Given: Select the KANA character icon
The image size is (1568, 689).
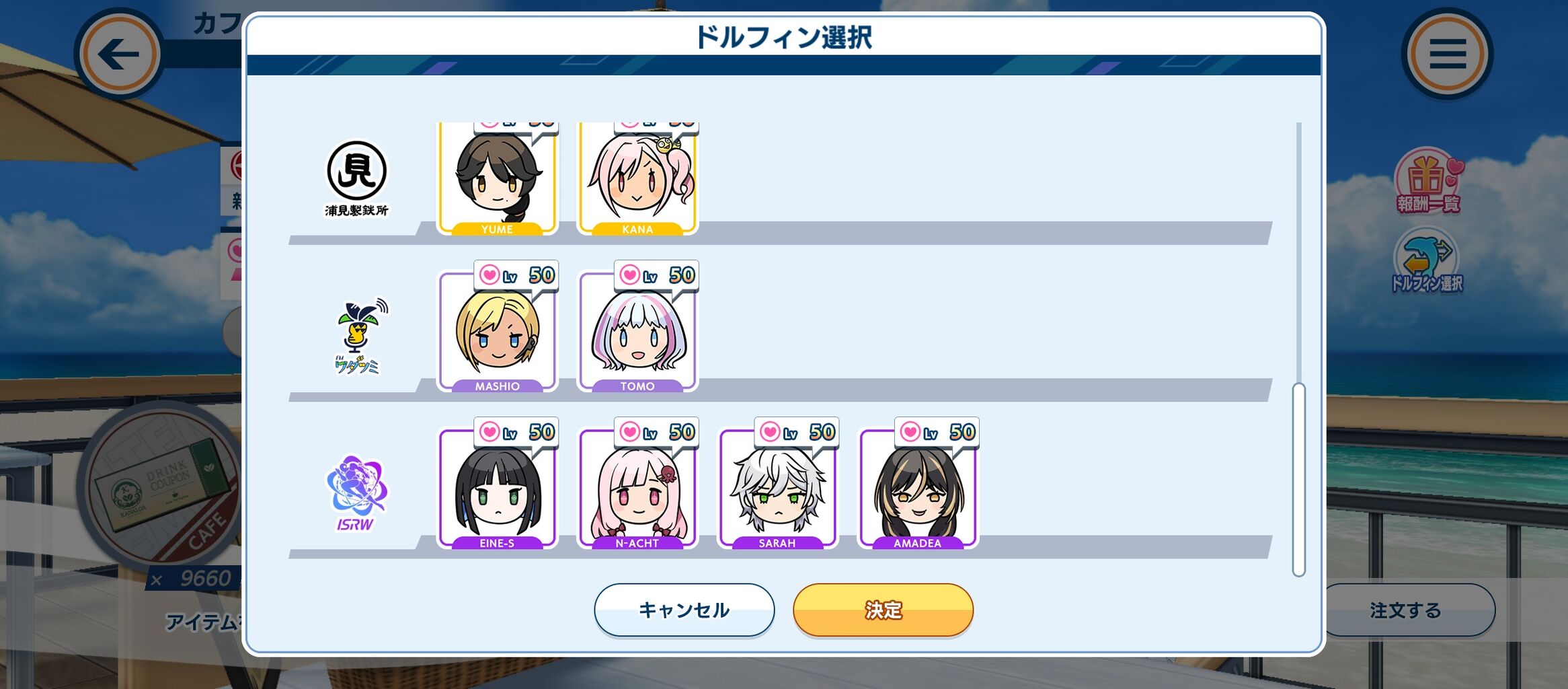Looking at the screenshot, I should click(x=637, y=179).
